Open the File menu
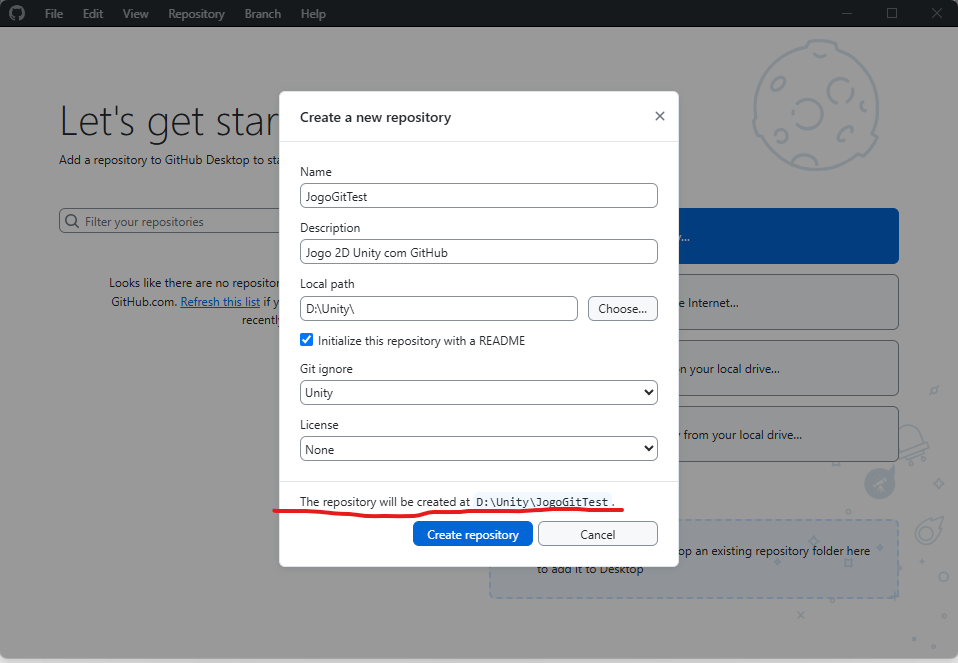Viewport: 958px width, 663px height. (x=54, y=14)
